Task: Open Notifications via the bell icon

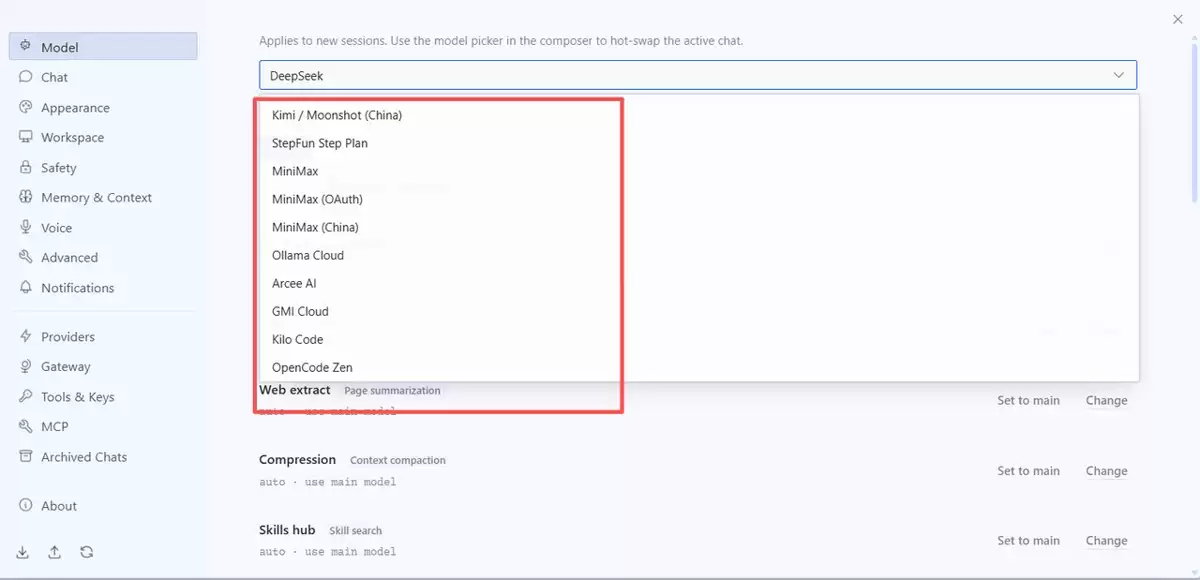Action: click(x=26, y=287)
